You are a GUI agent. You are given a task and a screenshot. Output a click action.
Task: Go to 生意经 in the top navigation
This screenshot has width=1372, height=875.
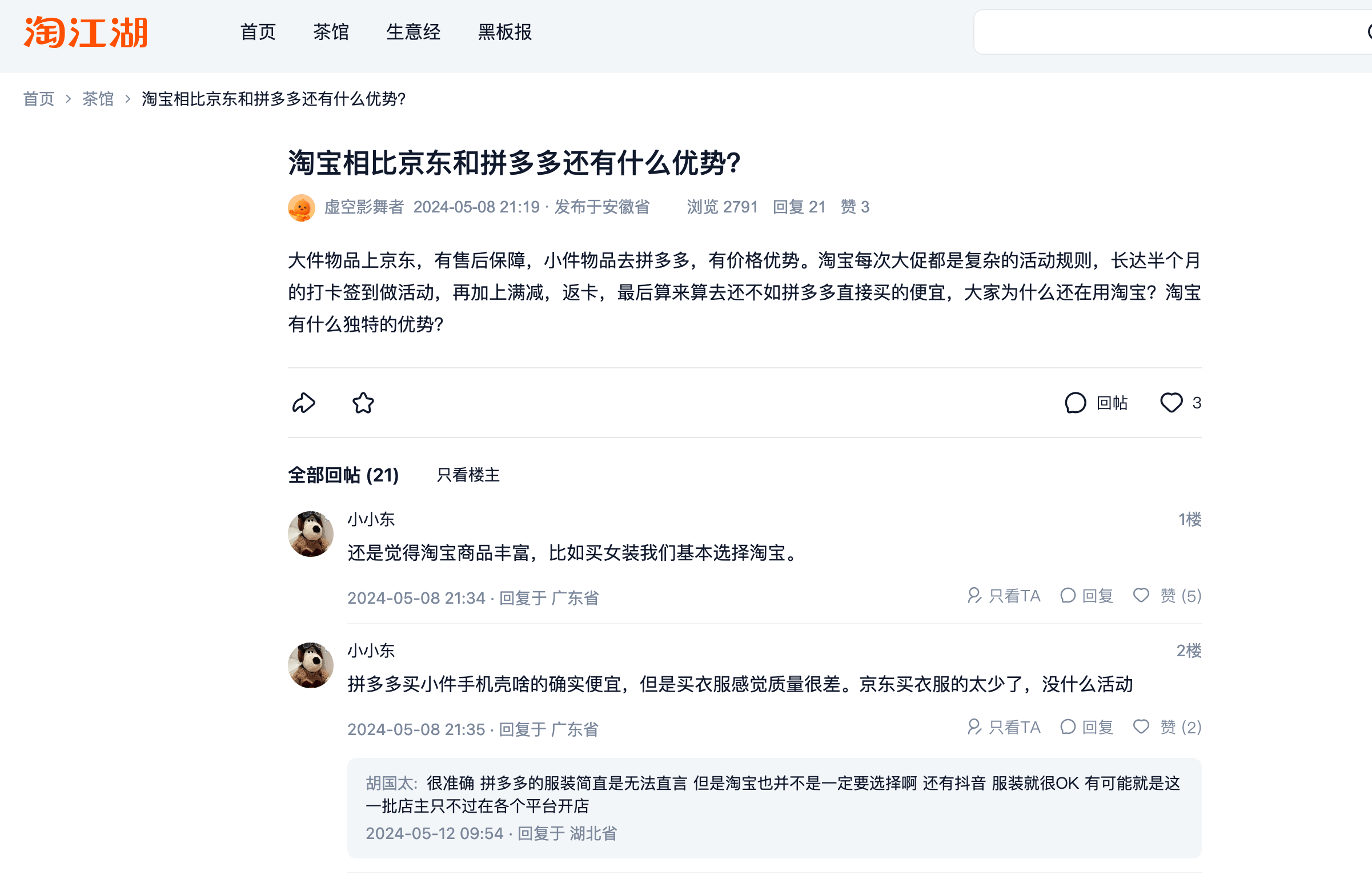(x=414, y=33)
